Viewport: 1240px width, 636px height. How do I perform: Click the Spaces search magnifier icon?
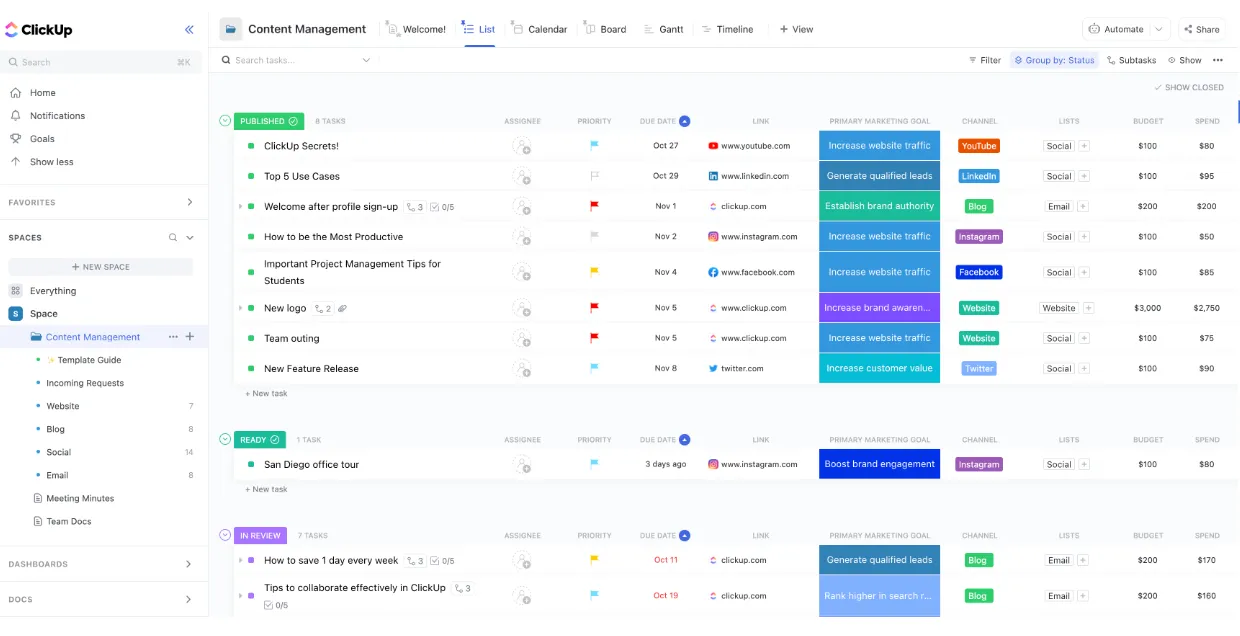pos(173,238)
